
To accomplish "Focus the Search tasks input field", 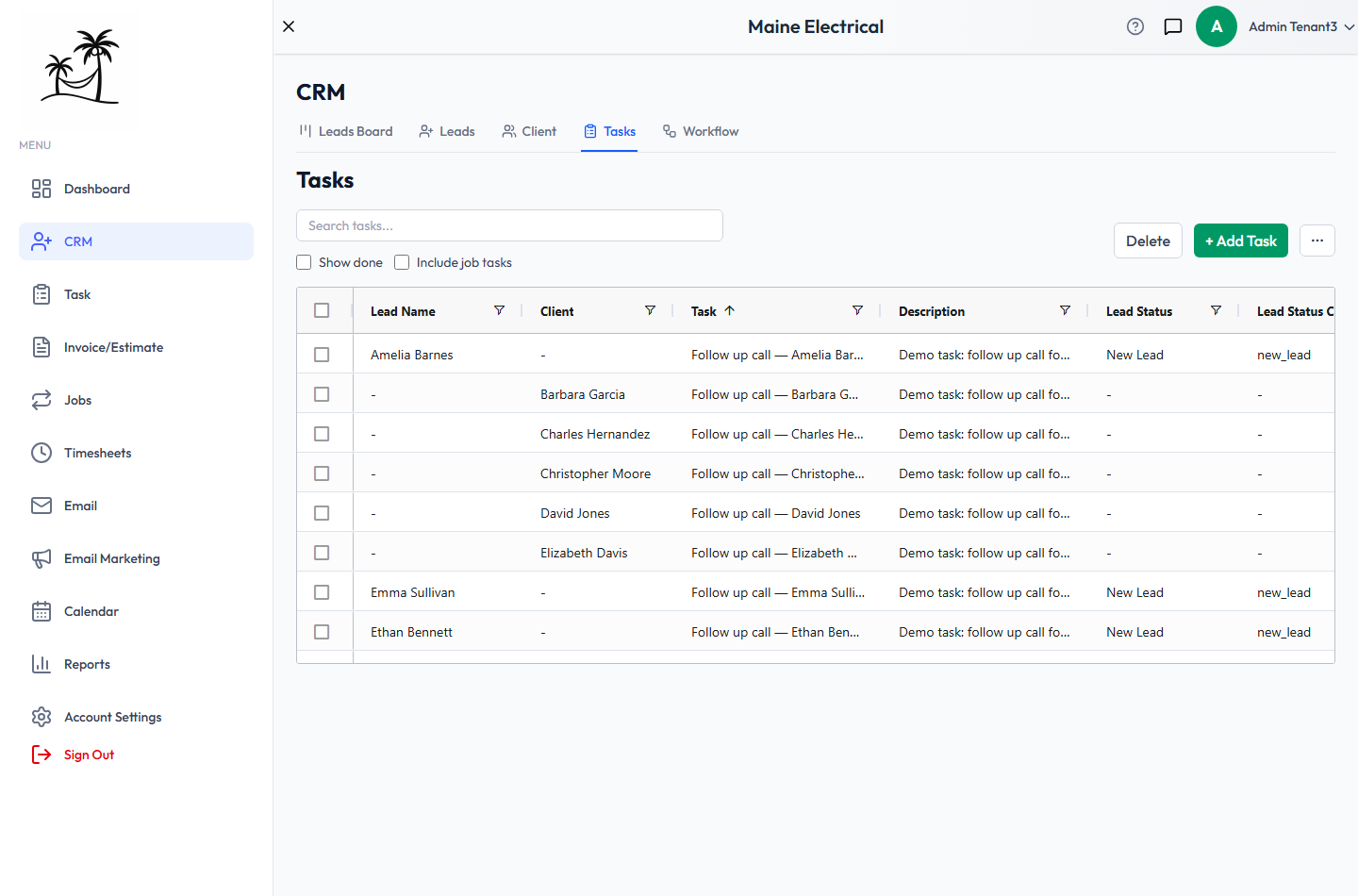I will coord(509,225).
